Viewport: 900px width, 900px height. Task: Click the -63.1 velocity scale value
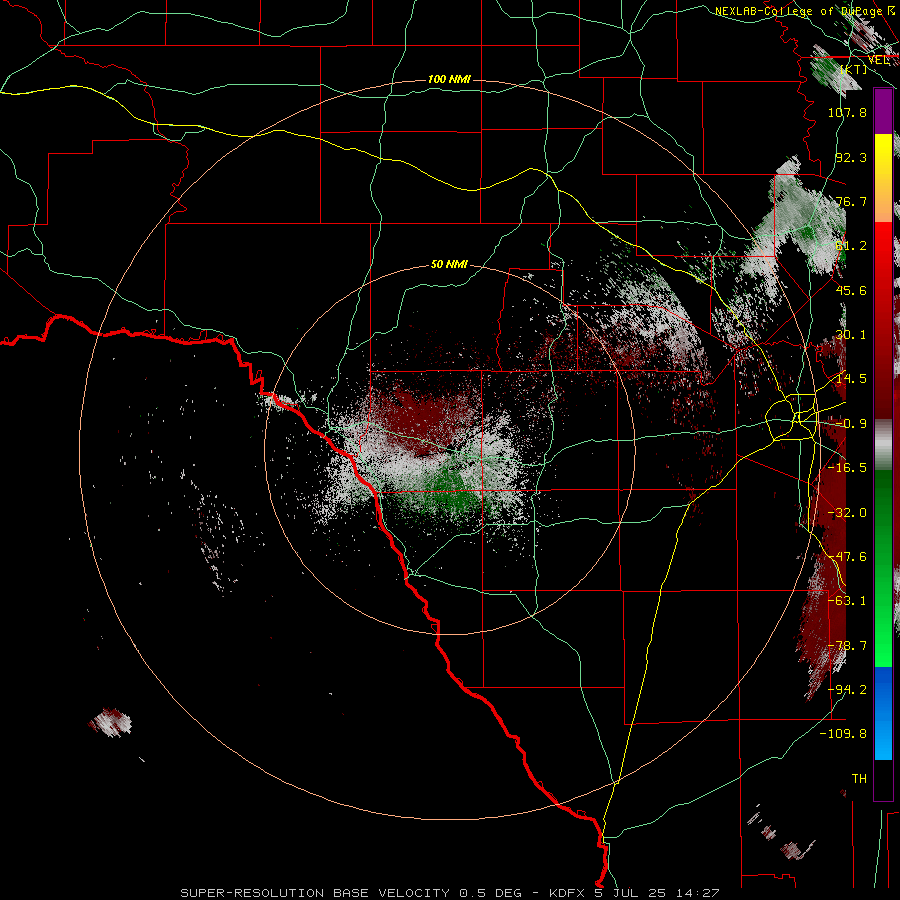847,601
